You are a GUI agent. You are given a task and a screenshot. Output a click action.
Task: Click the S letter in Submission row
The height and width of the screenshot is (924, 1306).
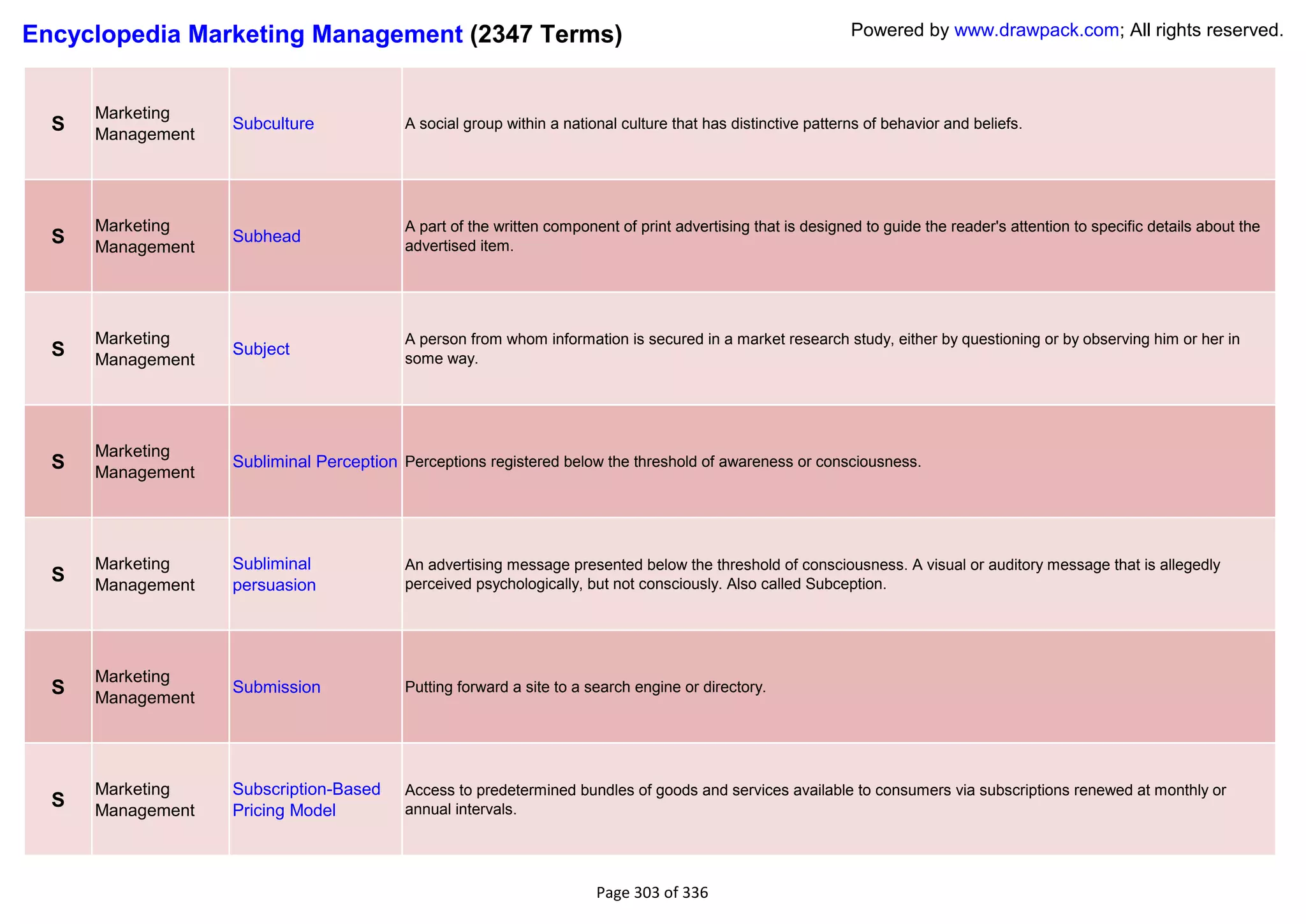coord(58,687)
